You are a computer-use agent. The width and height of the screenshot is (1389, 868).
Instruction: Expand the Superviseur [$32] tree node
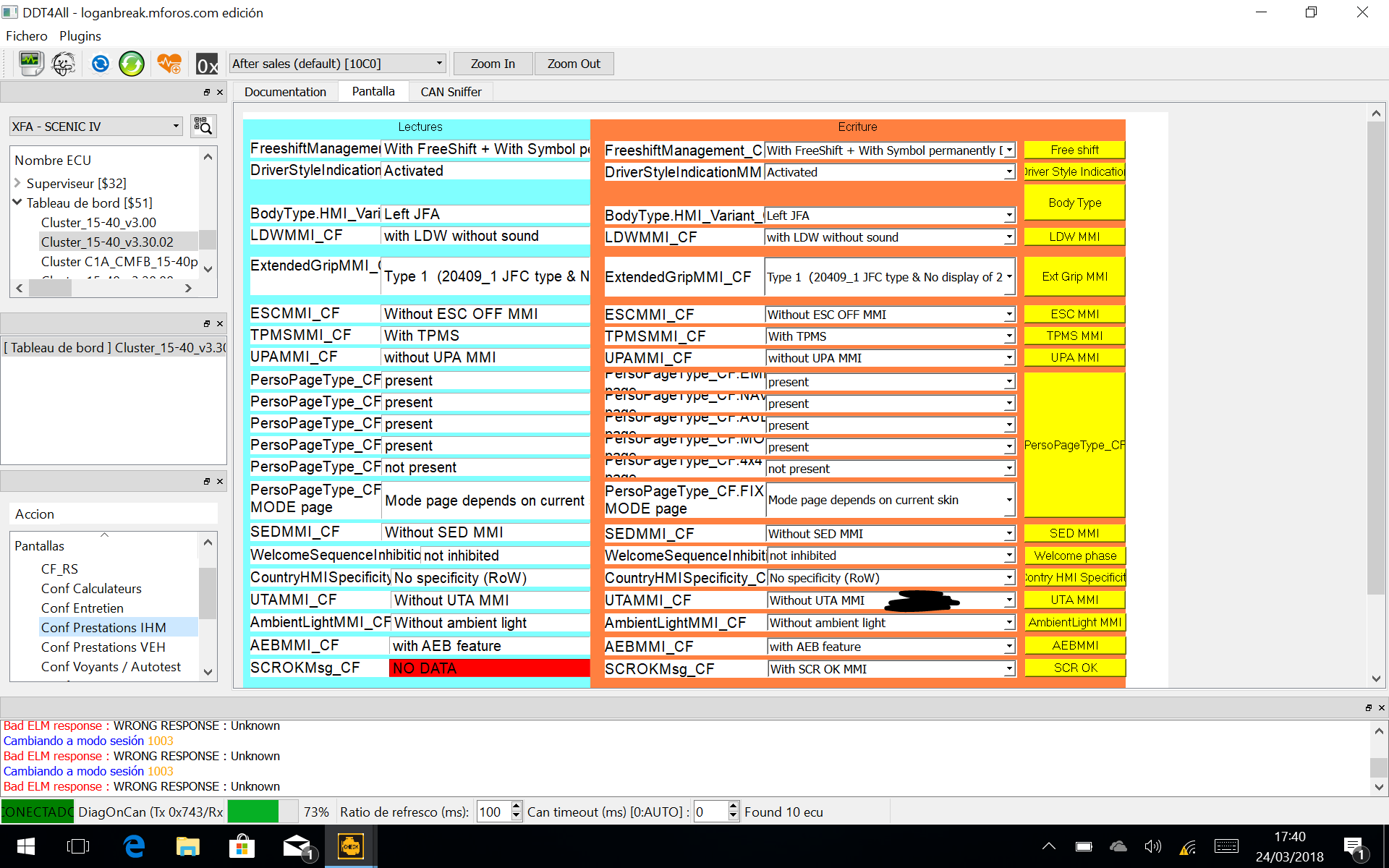click(x=17, y=183)
